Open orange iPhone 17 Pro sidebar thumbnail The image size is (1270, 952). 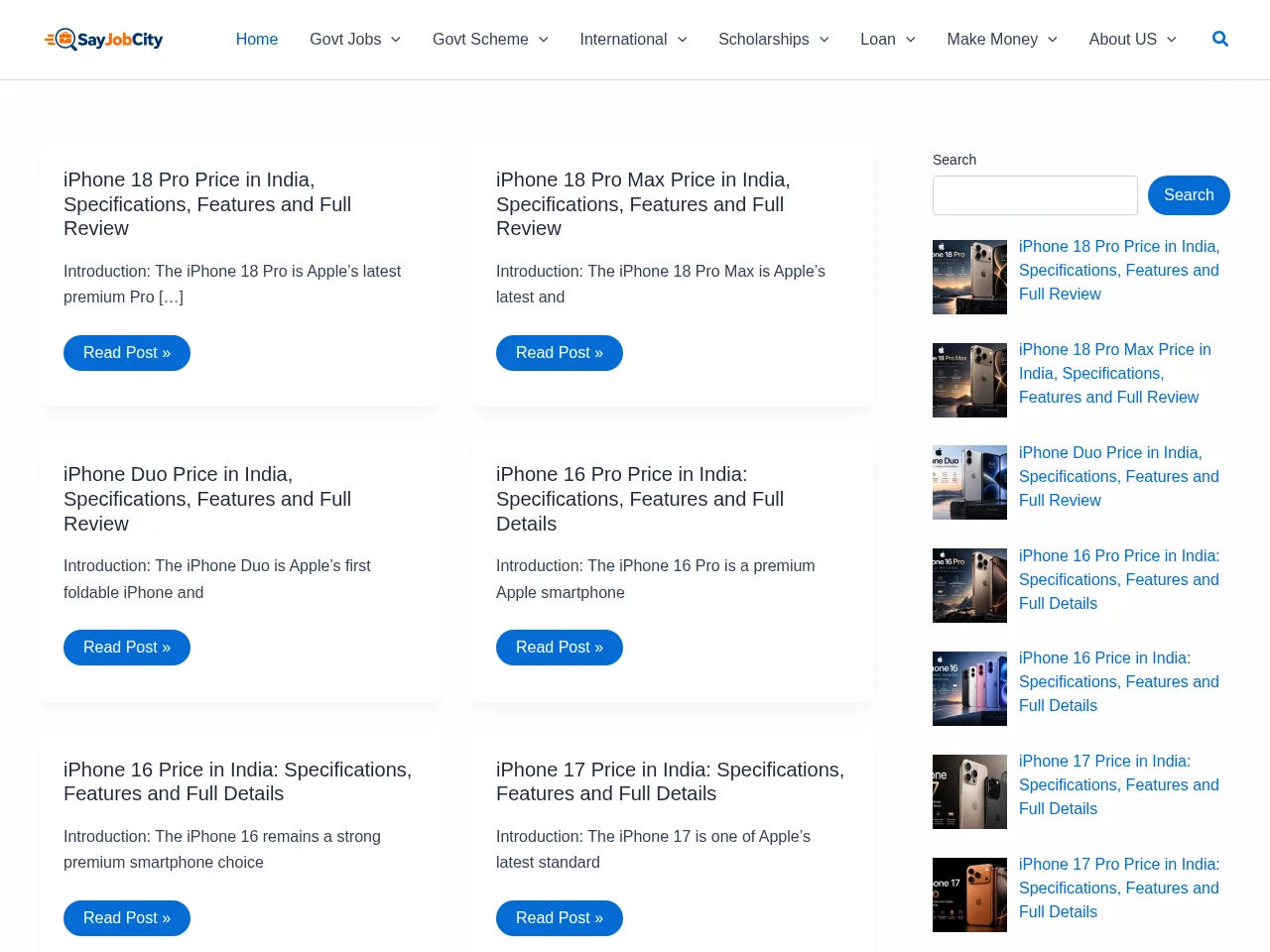pos(969,894)
